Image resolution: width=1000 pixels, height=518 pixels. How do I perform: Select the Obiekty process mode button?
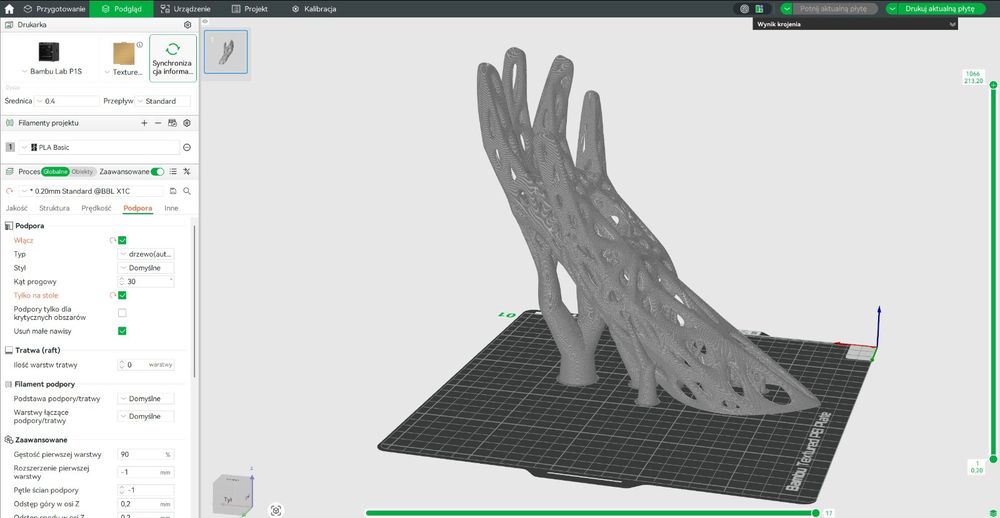(83, 172)
